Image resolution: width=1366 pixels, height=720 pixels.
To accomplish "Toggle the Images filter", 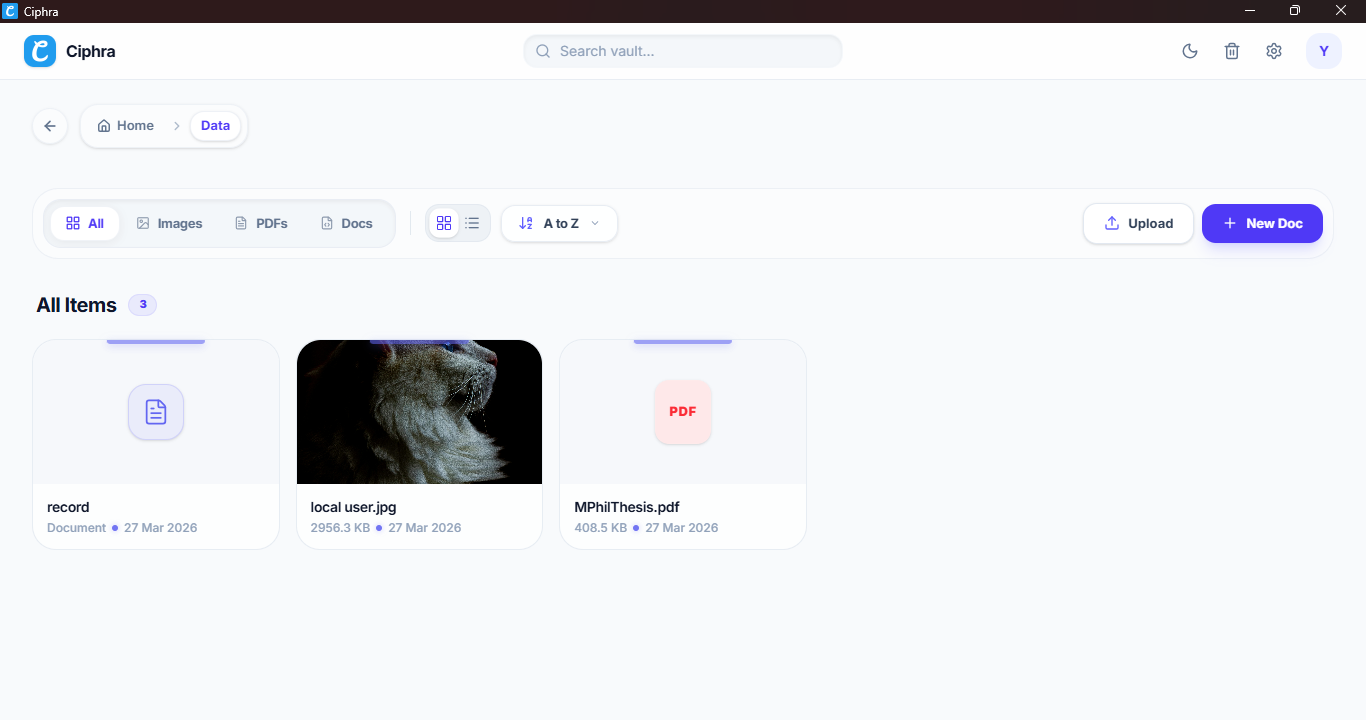I will click(168, 223).
